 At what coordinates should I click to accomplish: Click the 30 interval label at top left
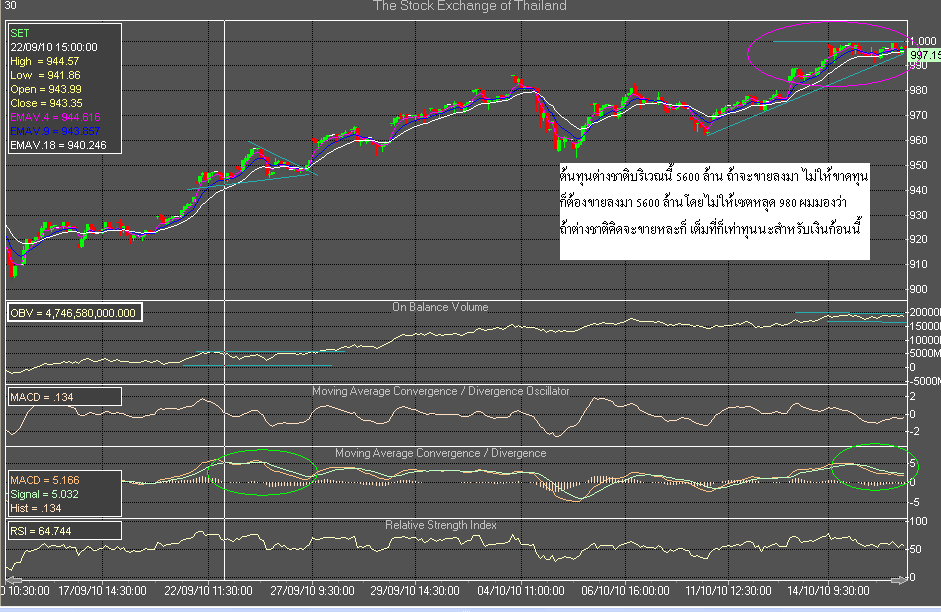coord(11,5)
